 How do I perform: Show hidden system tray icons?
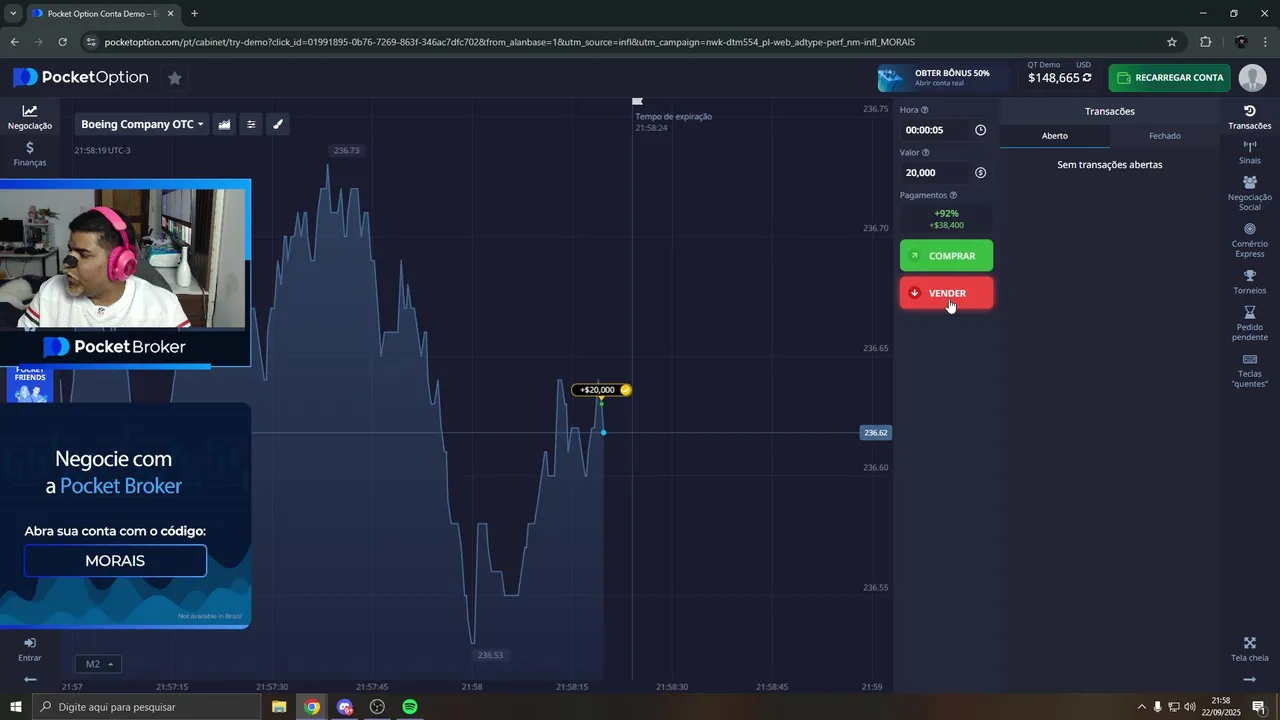(1142, 707)
